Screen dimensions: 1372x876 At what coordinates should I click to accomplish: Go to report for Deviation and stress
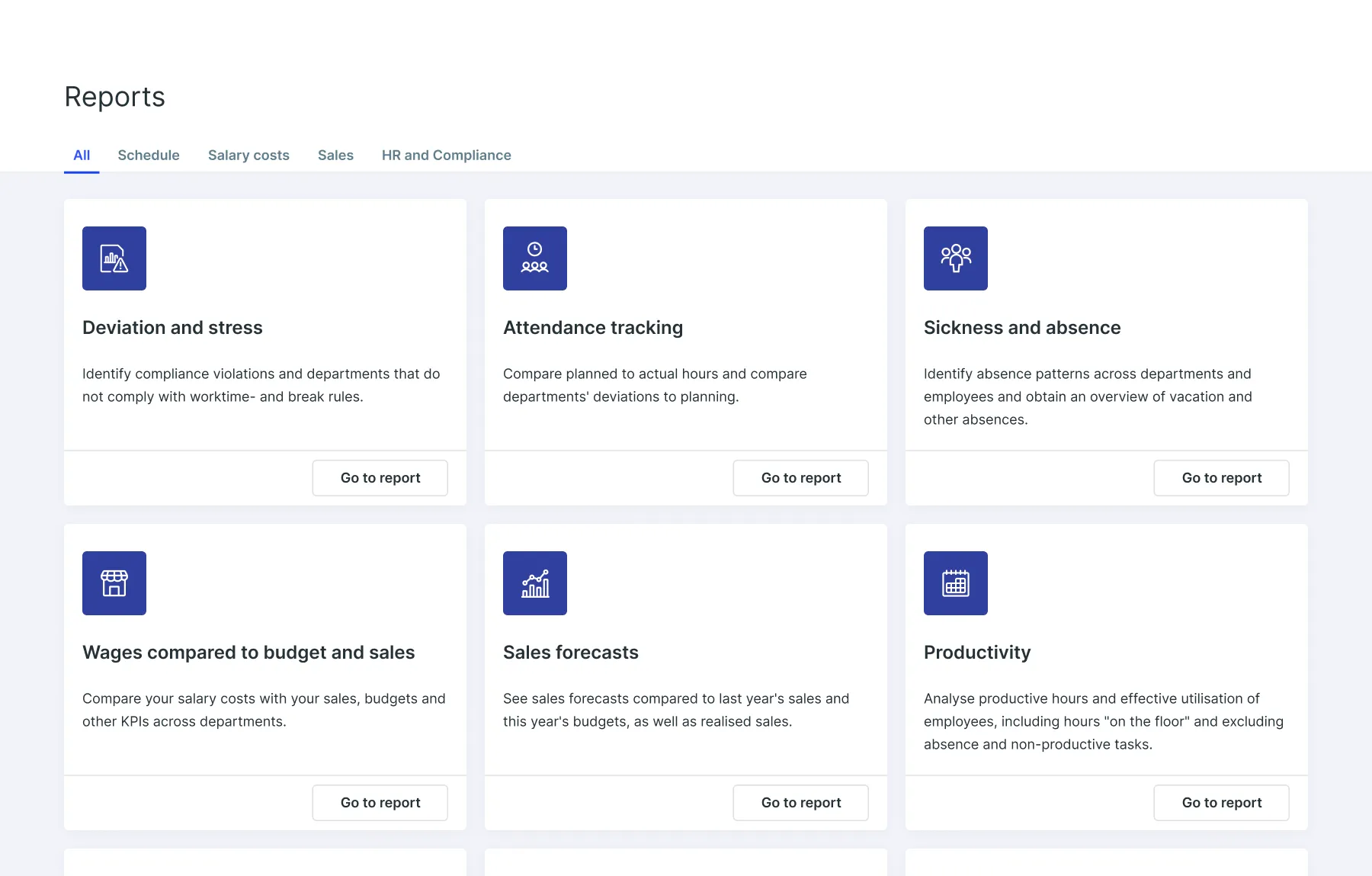[380, 478]
